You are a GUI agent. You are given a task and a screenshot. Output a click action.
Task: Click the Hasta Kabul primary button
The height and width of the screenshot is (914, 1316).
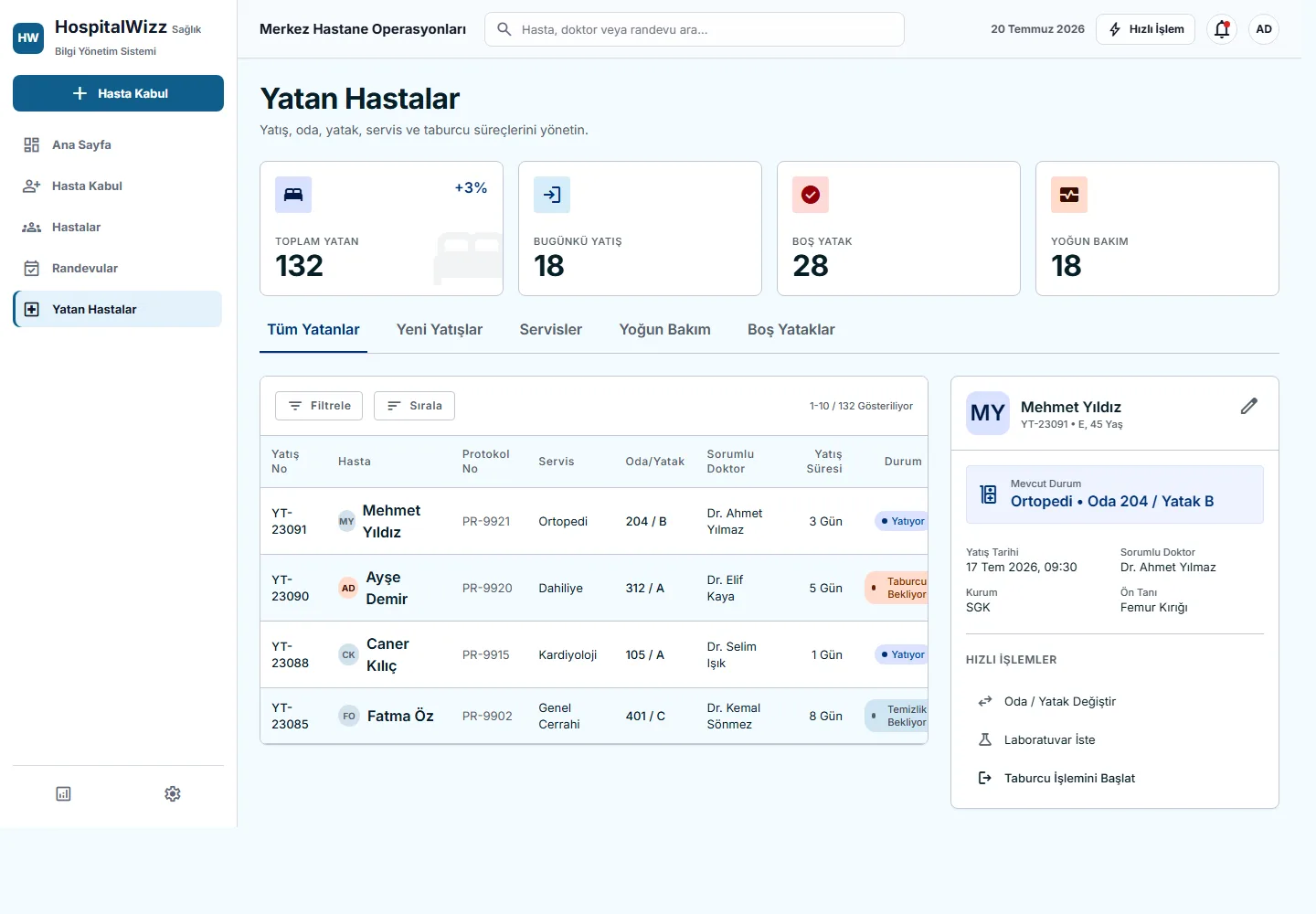coord(118,93)
